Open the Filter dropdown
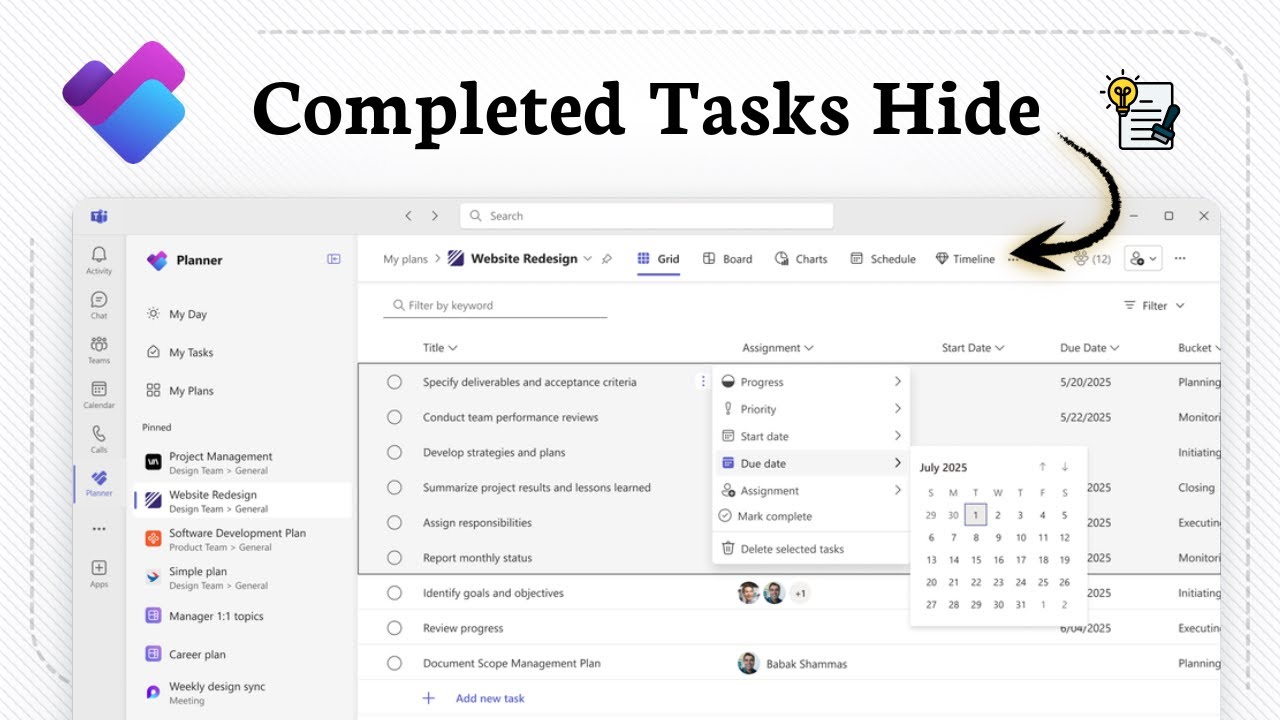The width and height of the screenshot is (1280, 720). 1154,305
